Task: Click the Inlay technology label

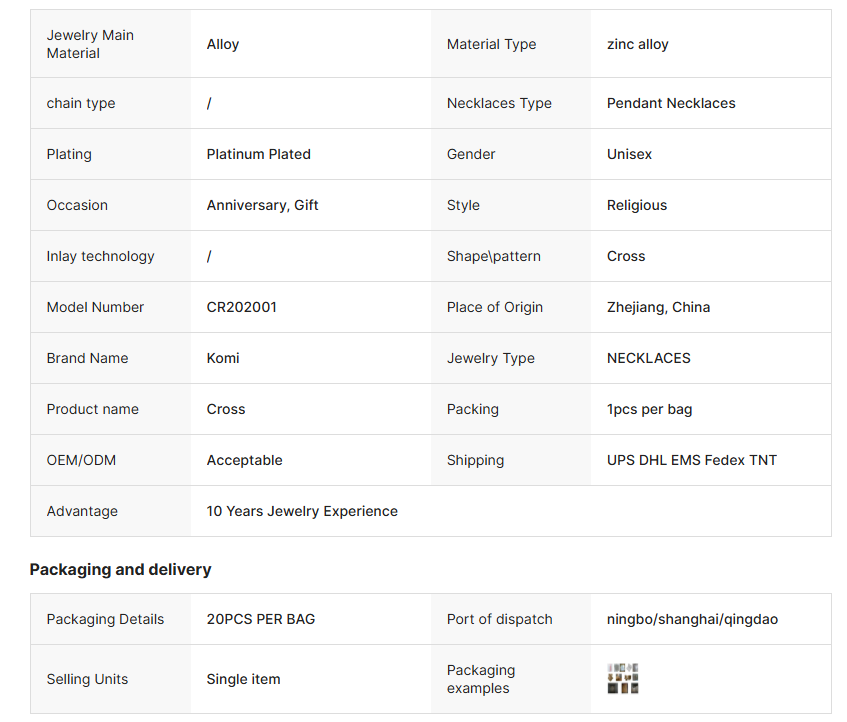Action: click(x=100, y=256)
